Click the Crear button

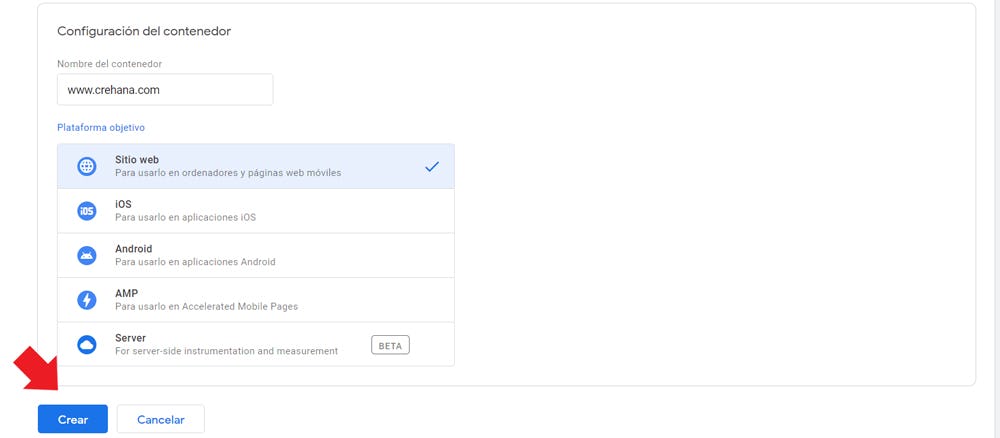point(73,420)
